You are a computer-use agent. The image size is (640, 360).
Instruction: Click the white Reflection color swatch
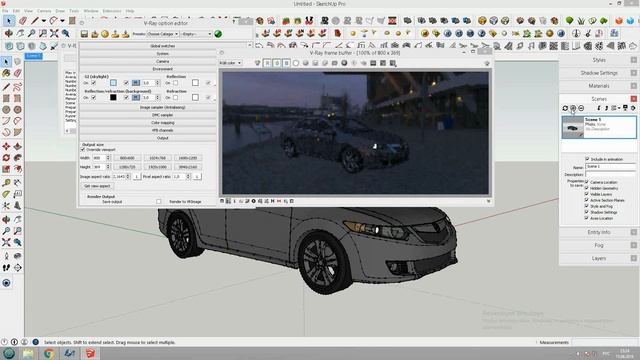point(195,83)
